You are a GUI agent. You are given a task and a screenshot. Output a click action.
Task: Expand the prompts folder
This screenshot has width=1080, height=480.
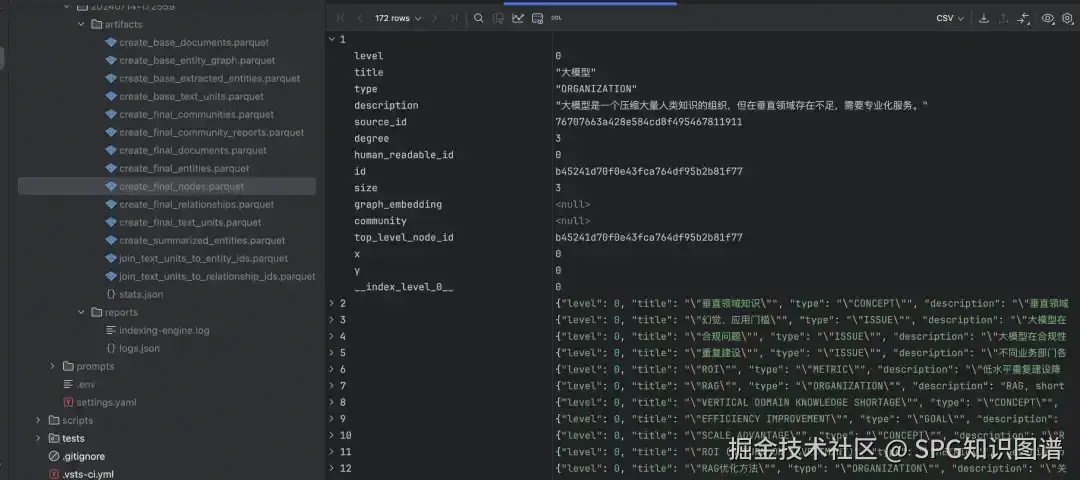pyautogui.click(x=52, y=366)
